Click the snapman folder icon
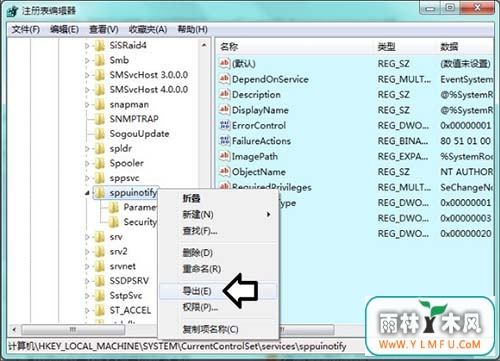 (99, 104)
